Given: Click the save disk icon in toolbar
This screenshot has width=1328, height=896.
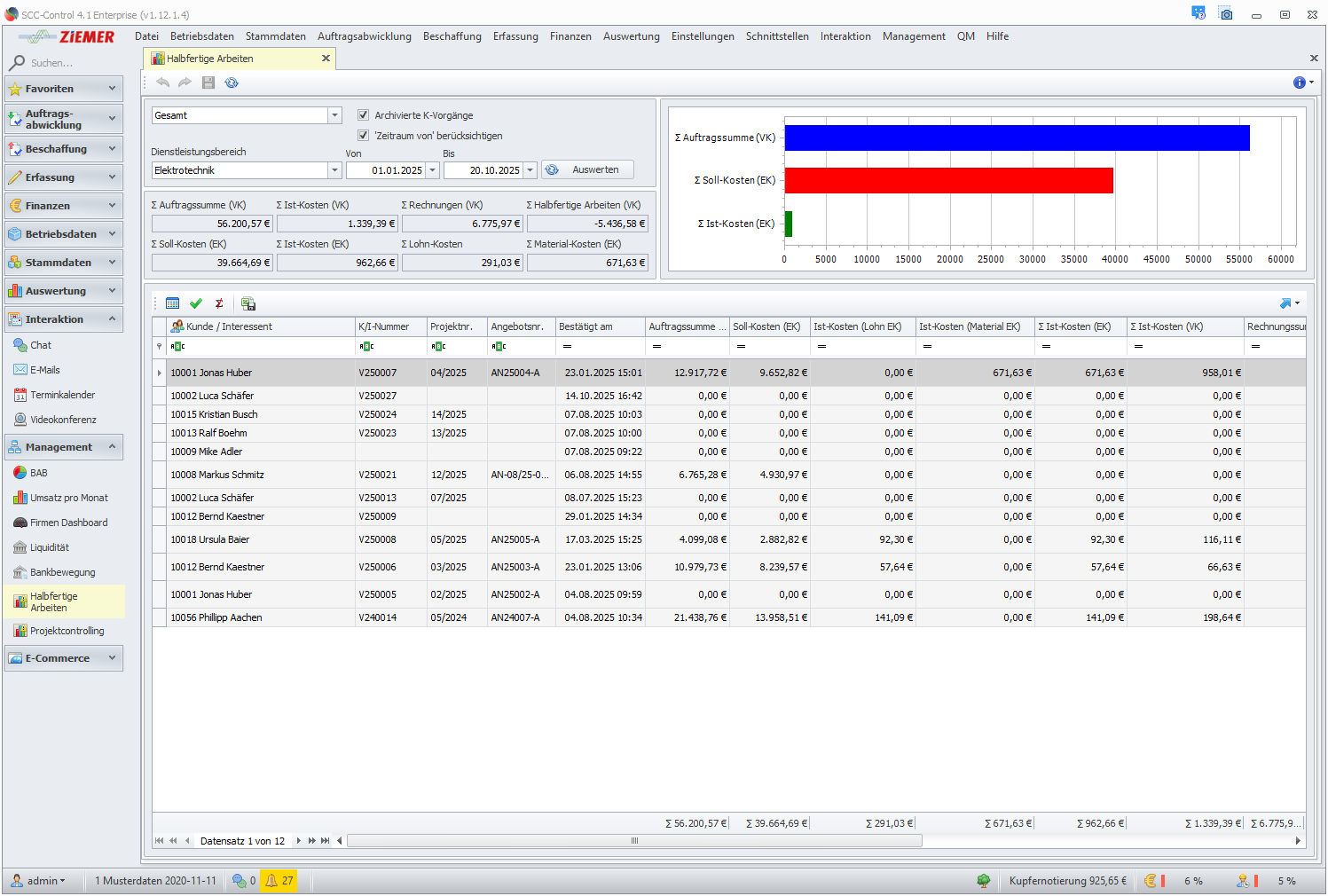Looking at the screenshot, I should tap(208, 83).
